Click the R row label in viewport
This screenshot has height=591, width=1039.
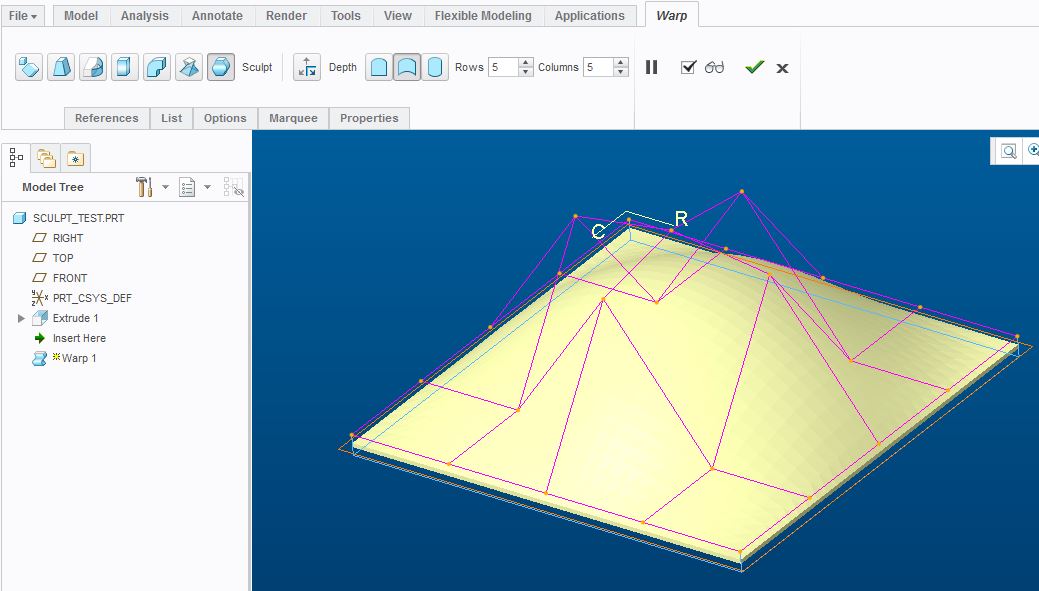(681, 219)
